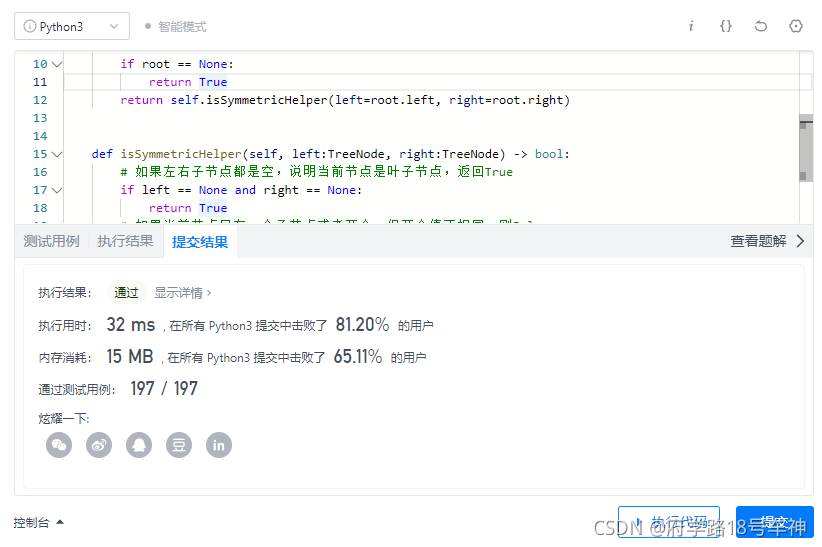Collapse the code fold at line 10
Screen dimensions: 822x547
pyautogui.click(x=57, y=64)
